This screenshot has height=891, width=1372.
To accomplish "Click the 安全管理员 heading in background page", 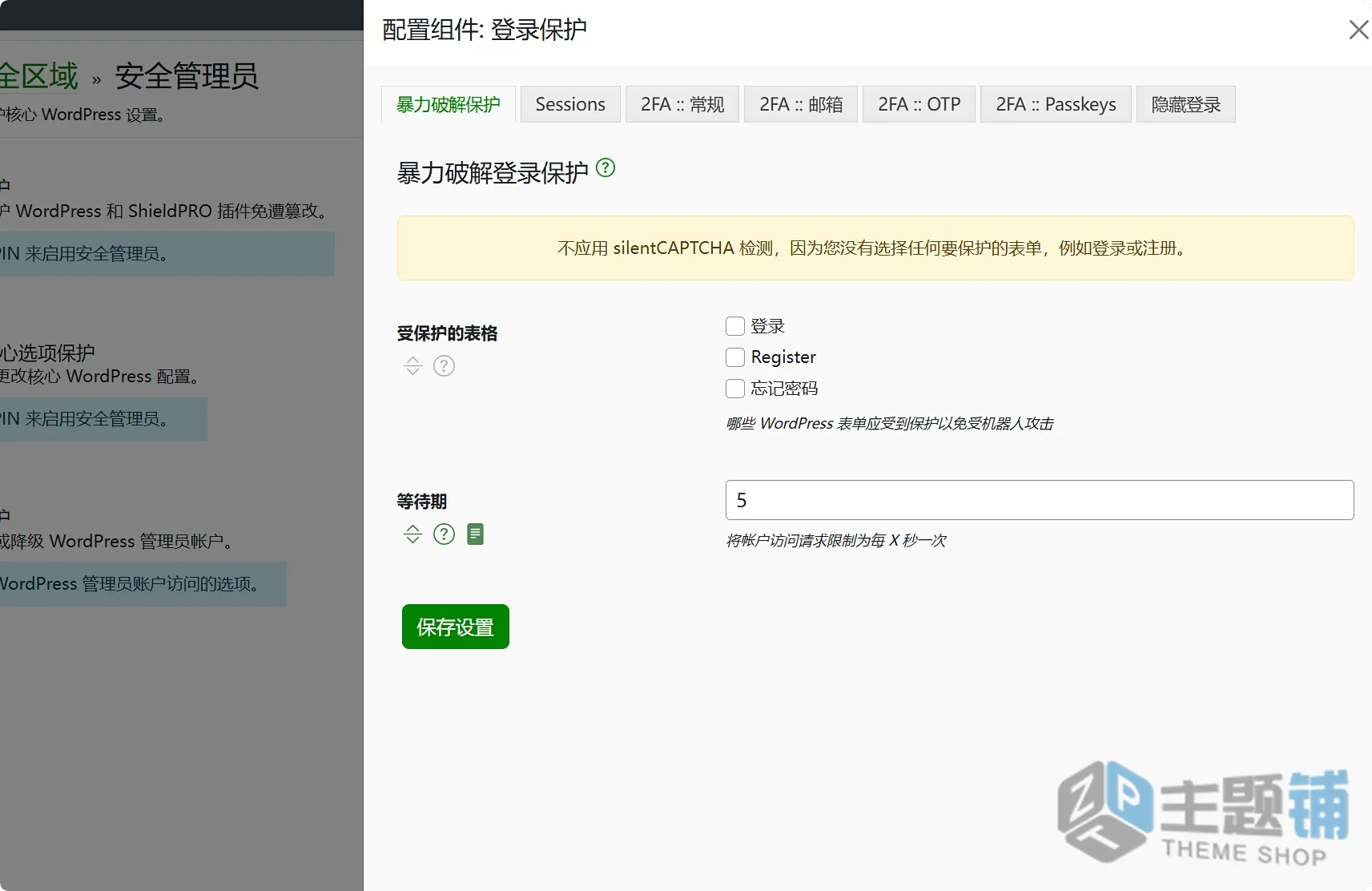I will pyautogui.click(x=187, y=76).
